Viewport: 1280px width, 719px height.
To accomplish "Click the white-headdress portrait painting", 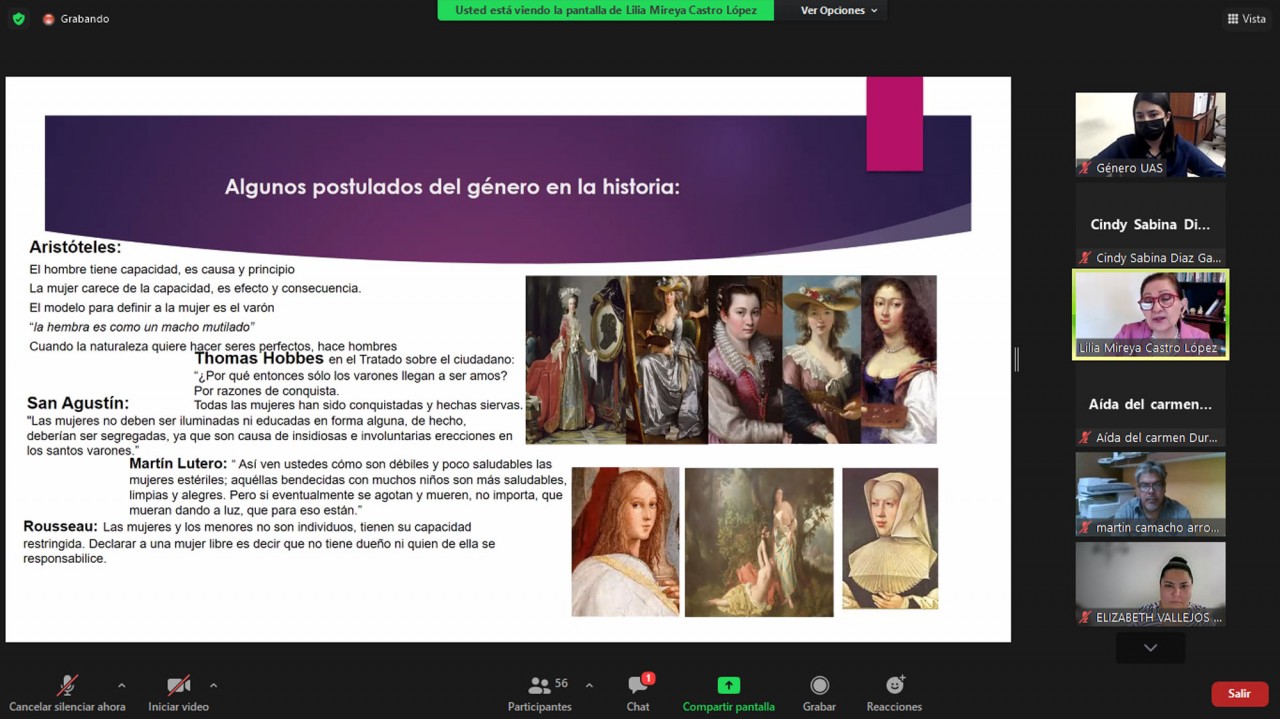I will click(x=890, y=538).
